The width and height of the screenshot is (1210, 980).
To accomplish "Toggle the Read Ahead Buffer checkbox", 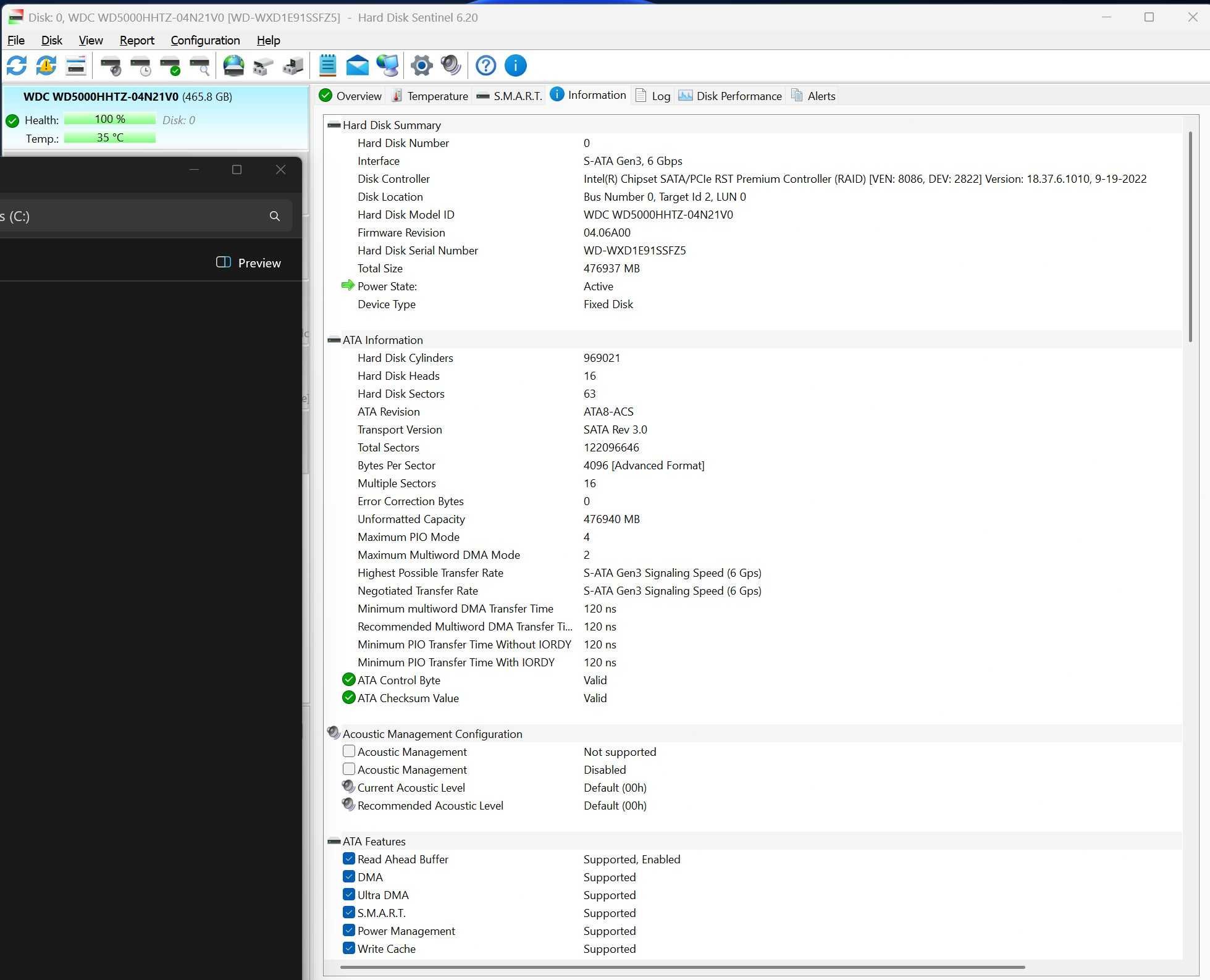I will coord(349,859).
